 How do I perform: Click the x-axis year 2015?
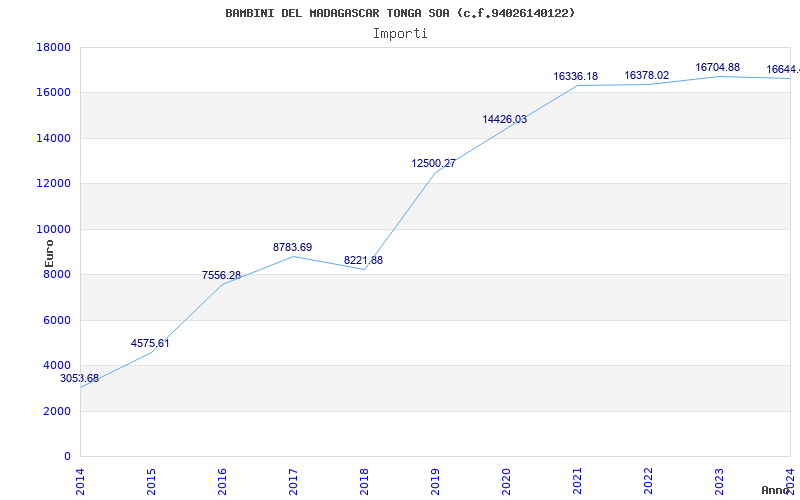click(x=151, y=482)
